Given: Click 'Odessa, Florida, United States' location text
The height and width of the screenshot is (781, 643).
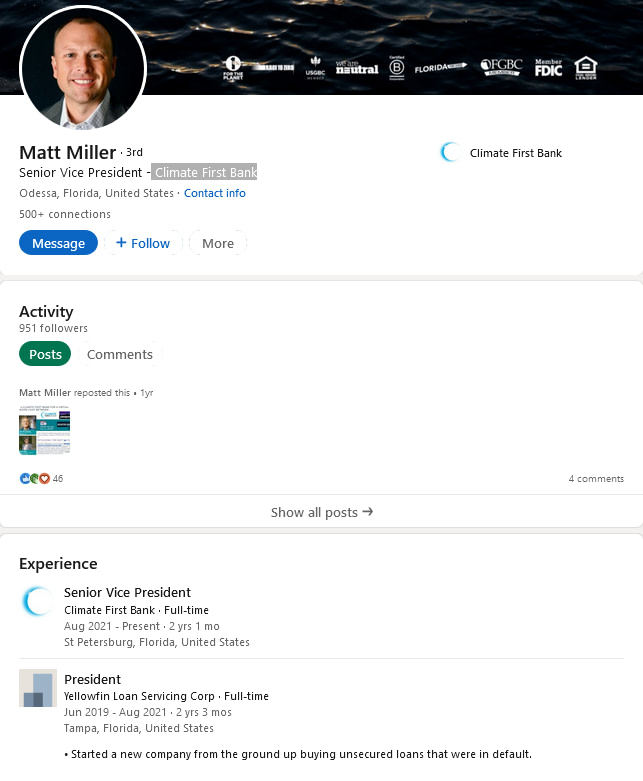Looking at the screenshot, I should tap(96, 193).
